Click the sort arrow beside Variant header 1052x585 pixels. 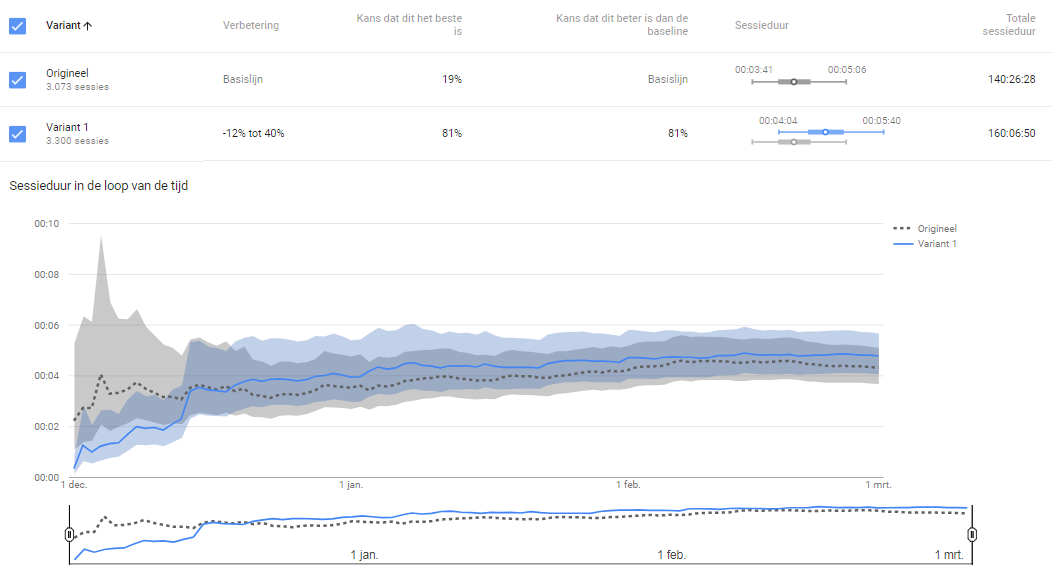click(x=88, y=26)
